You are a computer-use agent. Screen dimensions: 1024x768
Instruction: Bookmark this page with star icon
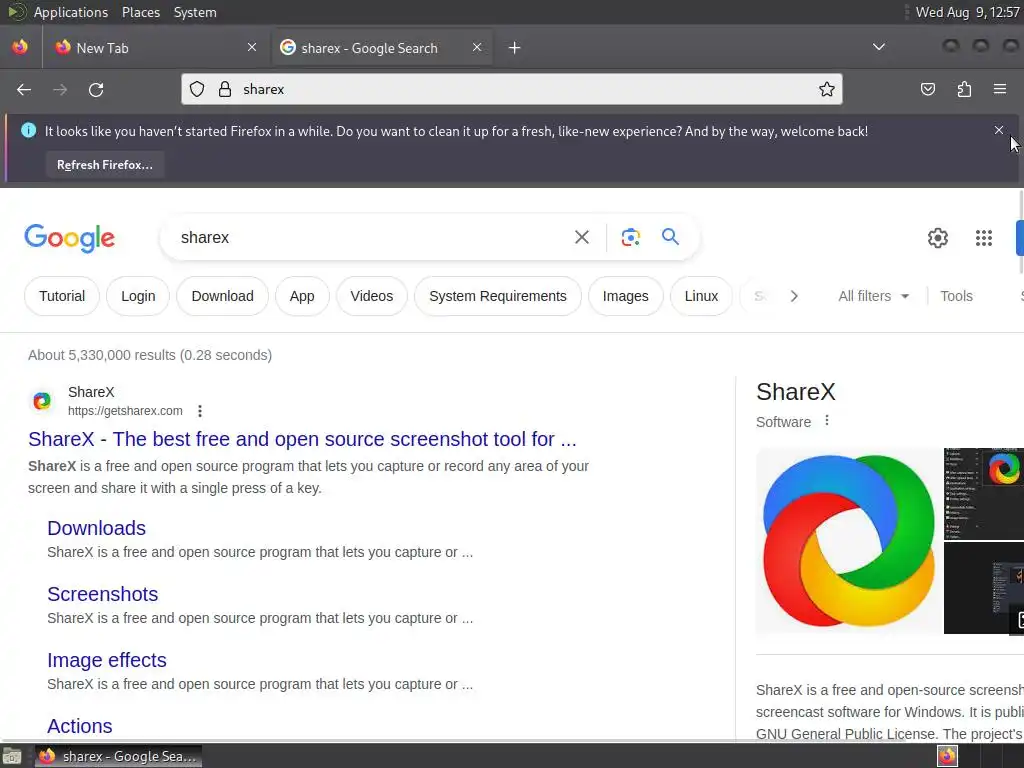point(827,89)
